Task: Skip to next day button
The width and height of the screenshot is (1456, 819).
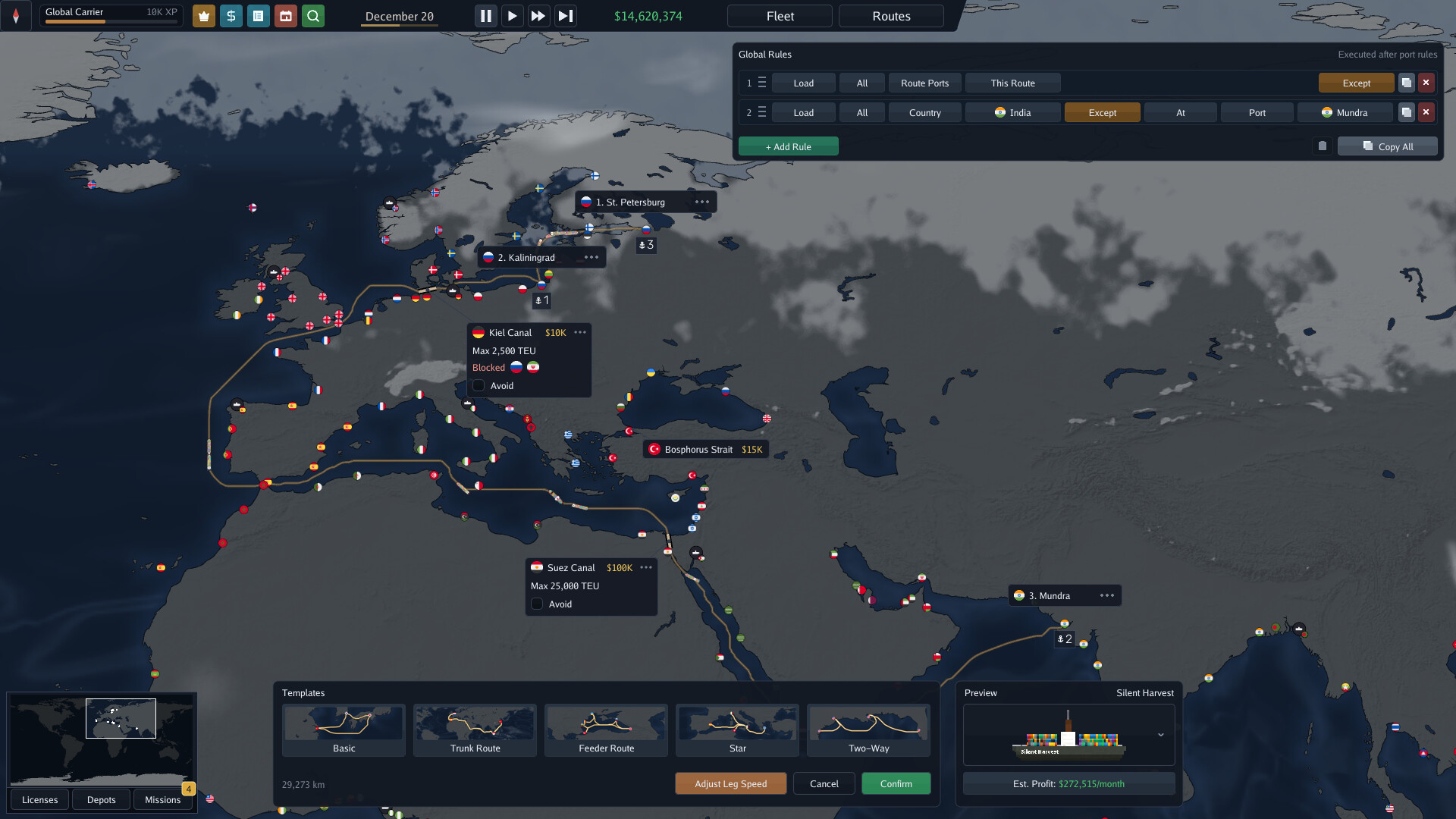Action: (566, 16)
